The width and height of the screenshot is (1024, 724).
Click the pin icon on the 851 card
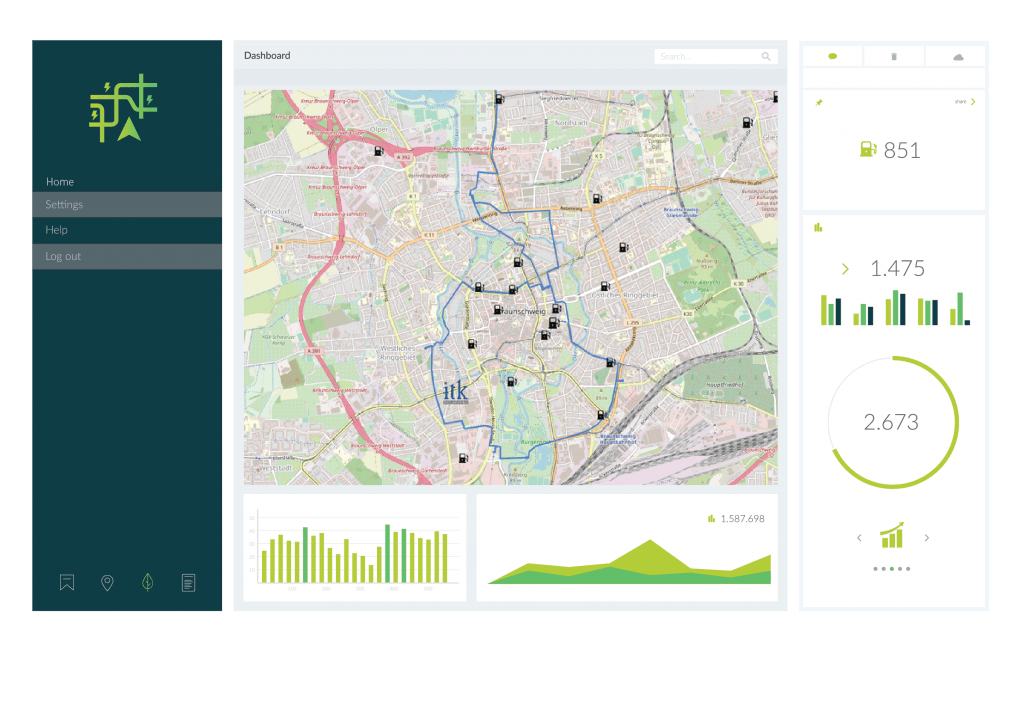(x=818, y=101)
